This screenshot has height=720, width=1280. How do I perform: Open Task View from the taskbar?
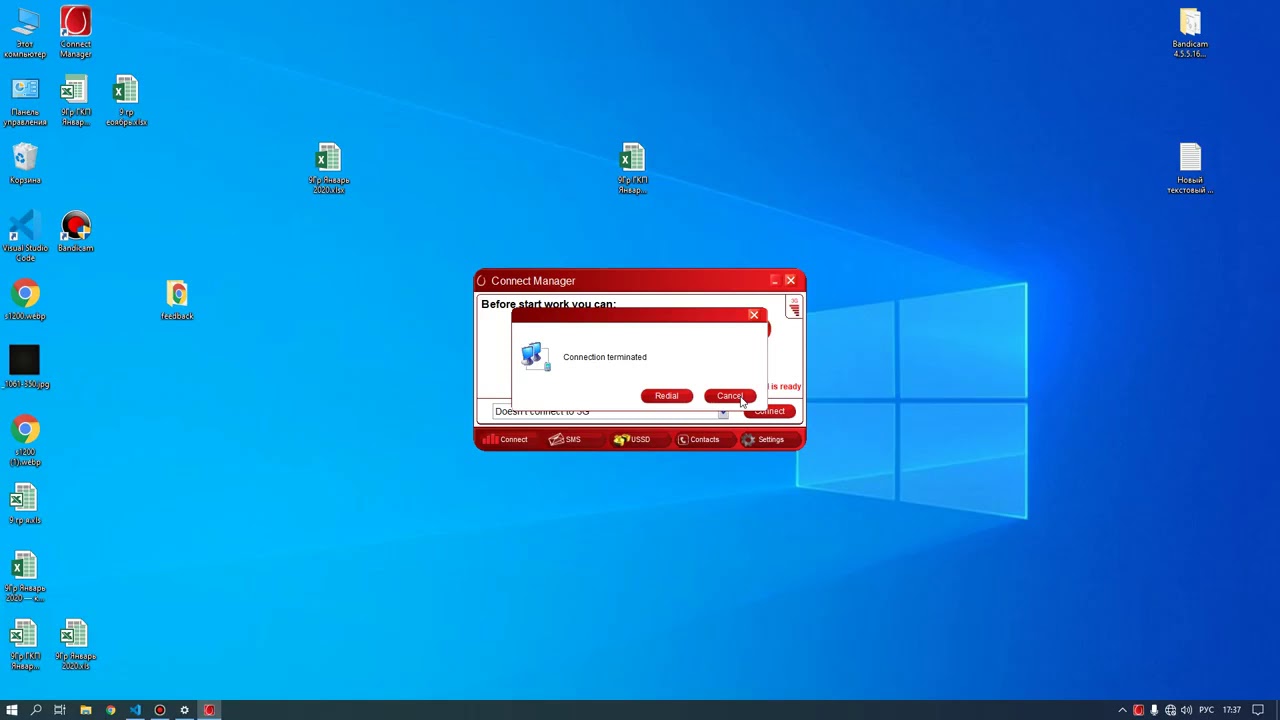tap(60, 710)
